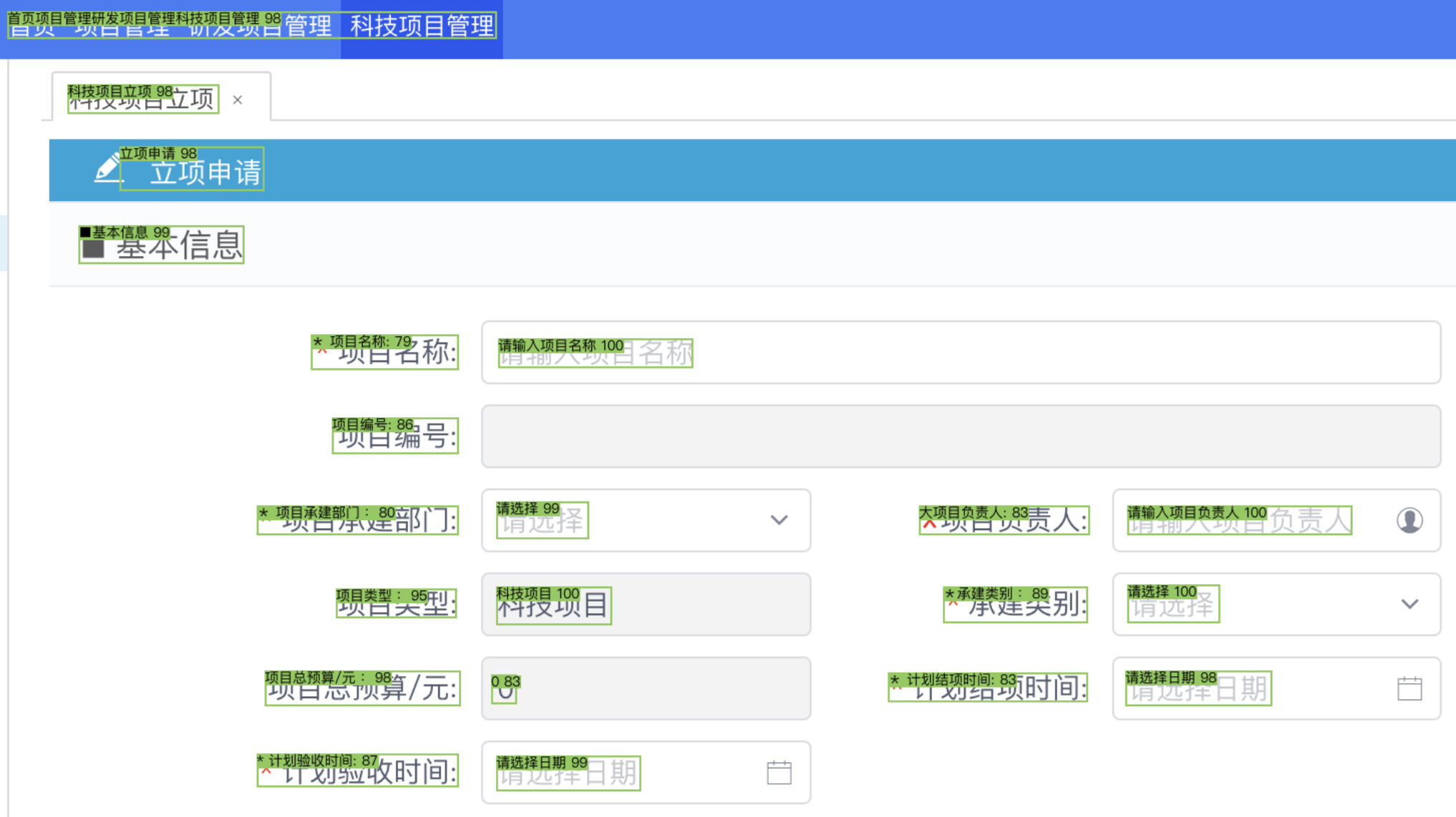Click the user picker icon in 项目负责人 field
1456x817 pixels.
coord(1409,520)
